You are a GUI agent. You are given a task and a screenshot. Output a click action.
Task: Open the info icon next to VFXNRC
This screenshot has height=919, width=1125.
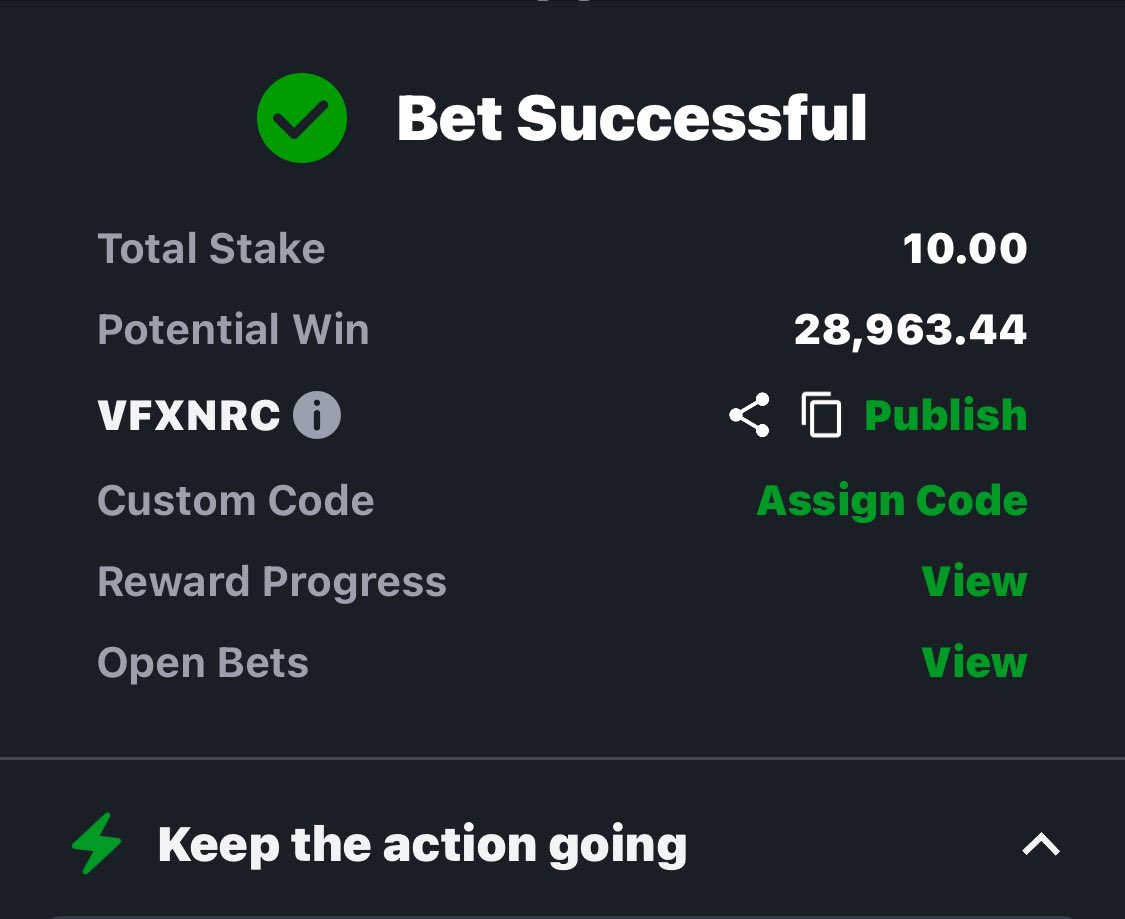click(316, 415)
